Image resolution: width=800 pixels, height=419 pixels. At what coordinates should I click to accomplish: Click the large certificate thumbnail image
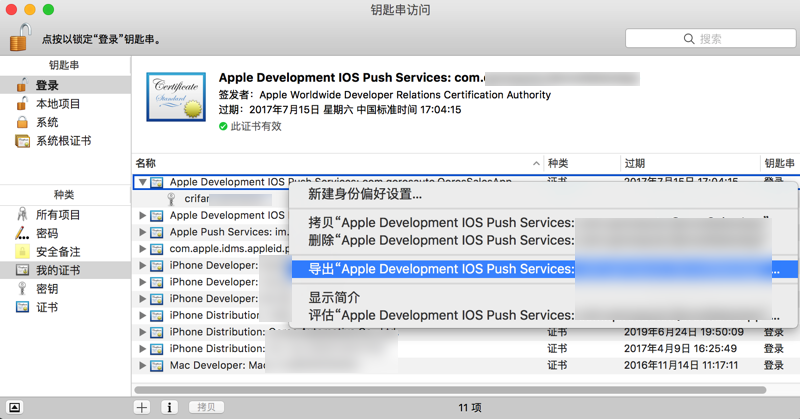pyautogui.click(x=176, y=97)
